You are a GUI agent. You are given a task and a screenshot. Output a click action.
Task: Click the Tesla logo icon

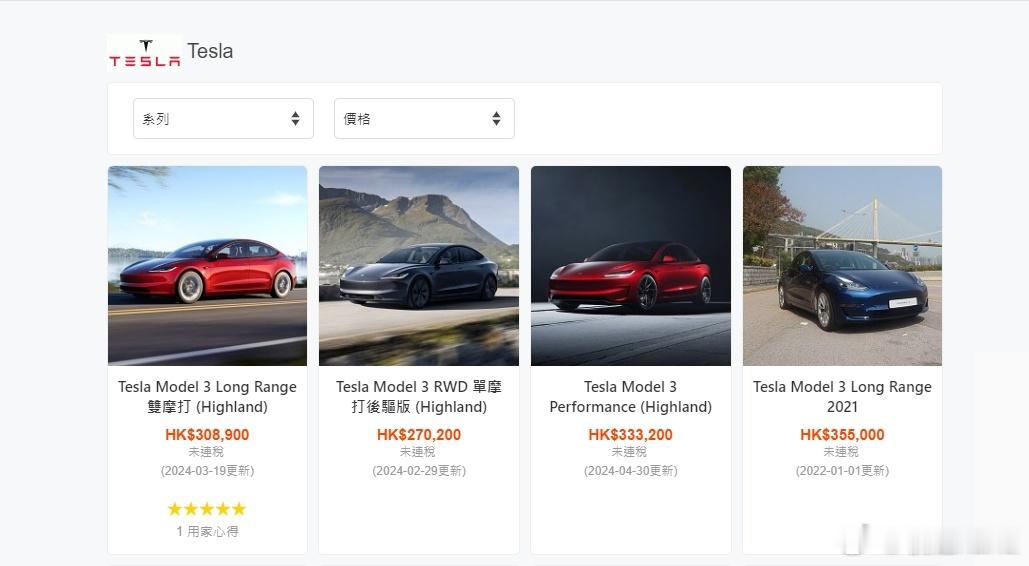144,53
